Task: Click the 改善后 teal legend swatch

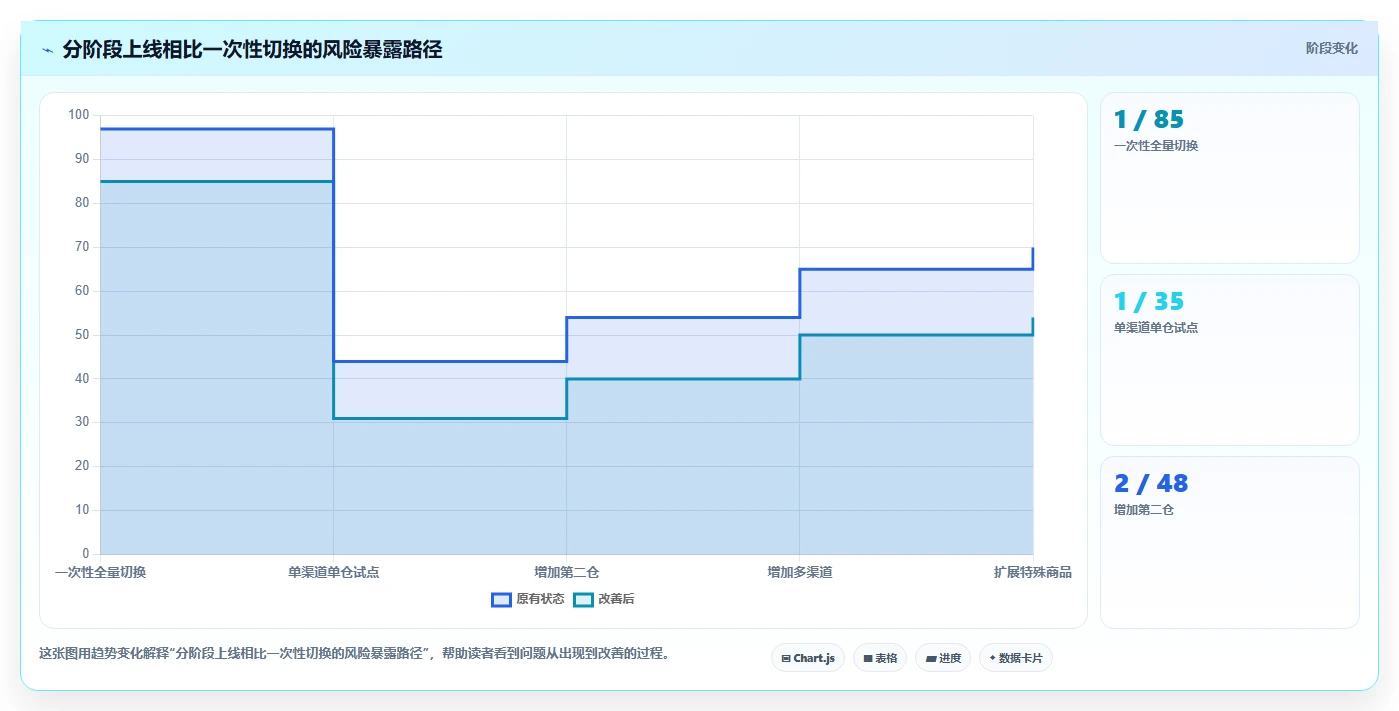Action: pos(583,599)
